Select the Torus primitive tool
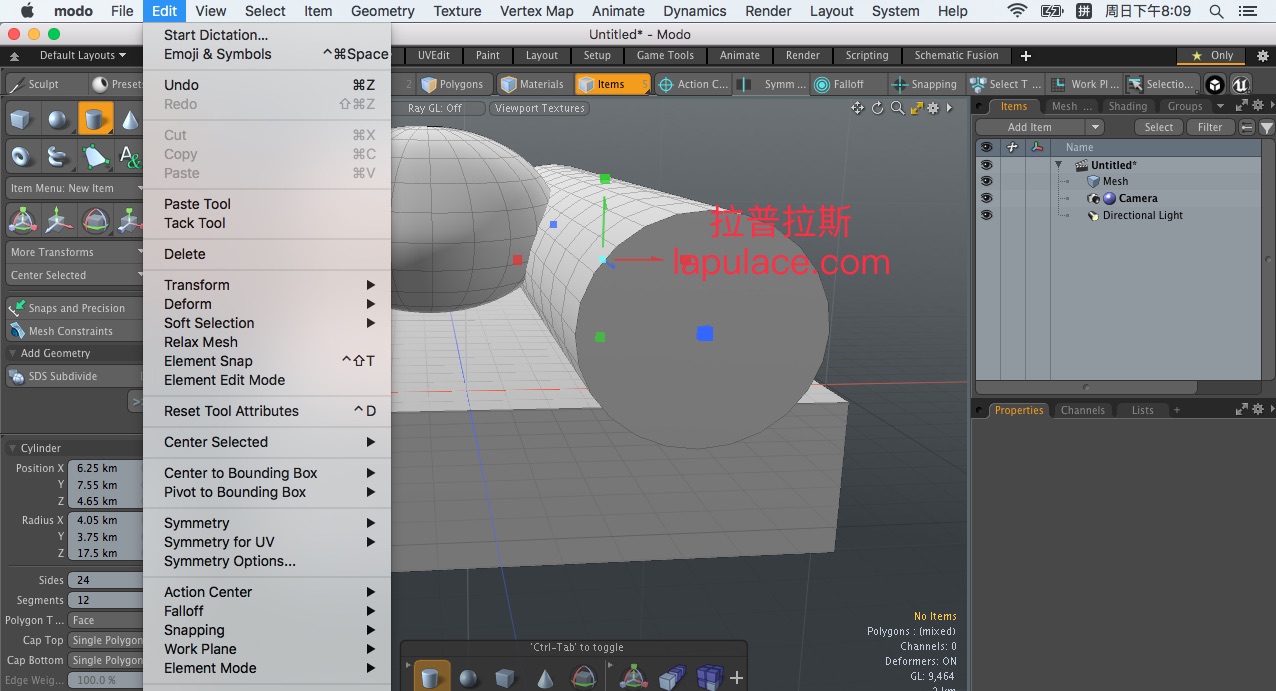1276x691 pixels. point(22,156)
